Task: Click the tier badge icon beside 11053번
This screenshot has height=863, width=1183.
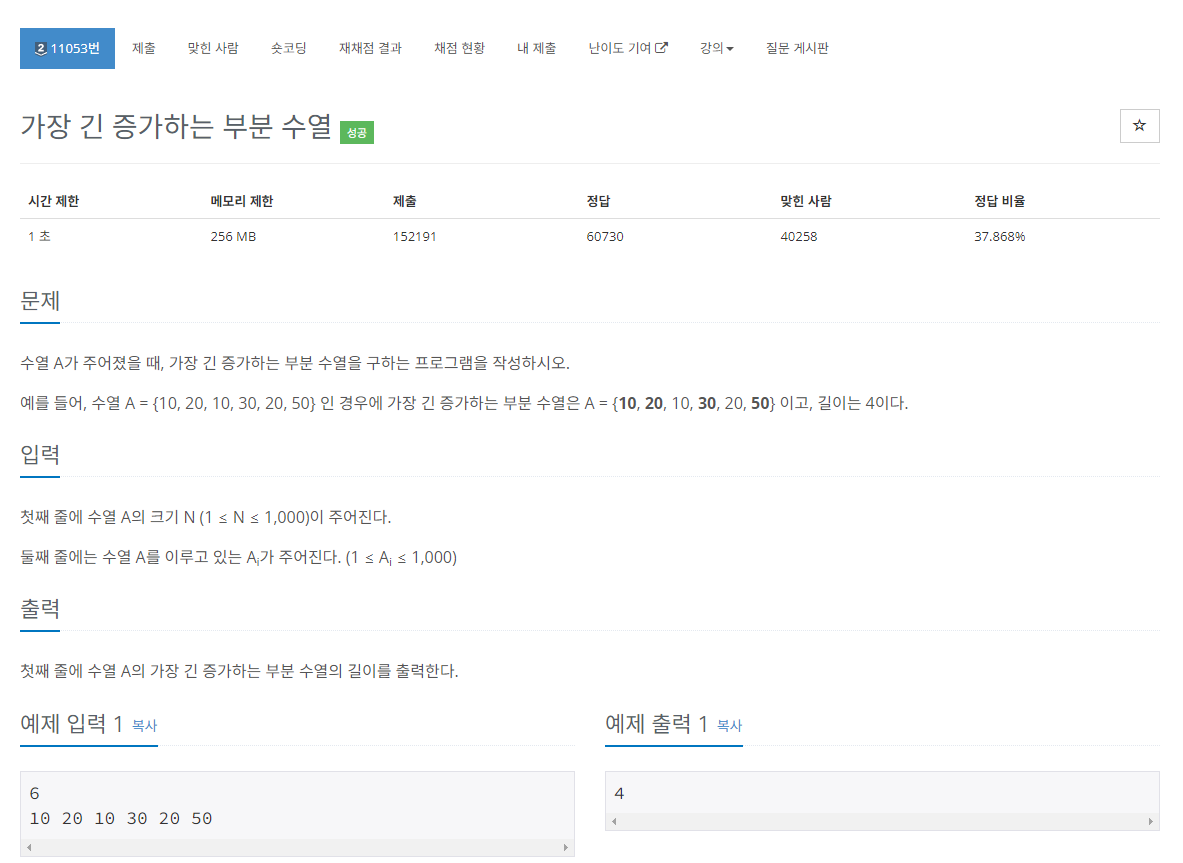Action: pyautogui.click(x=41, y=49)
